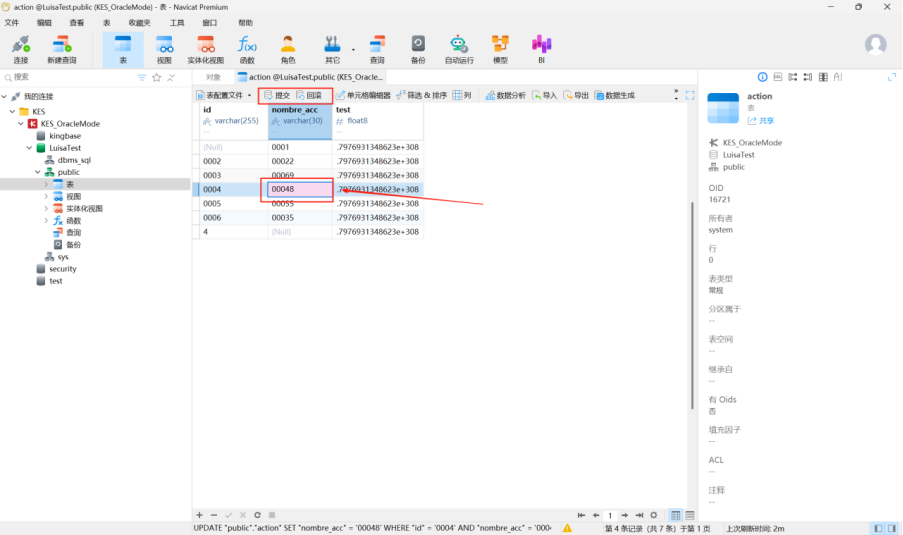This screenshot has height=535, width=903.
Task: Collapse the LuisaTest database node
Action: (x=28, y=148)
